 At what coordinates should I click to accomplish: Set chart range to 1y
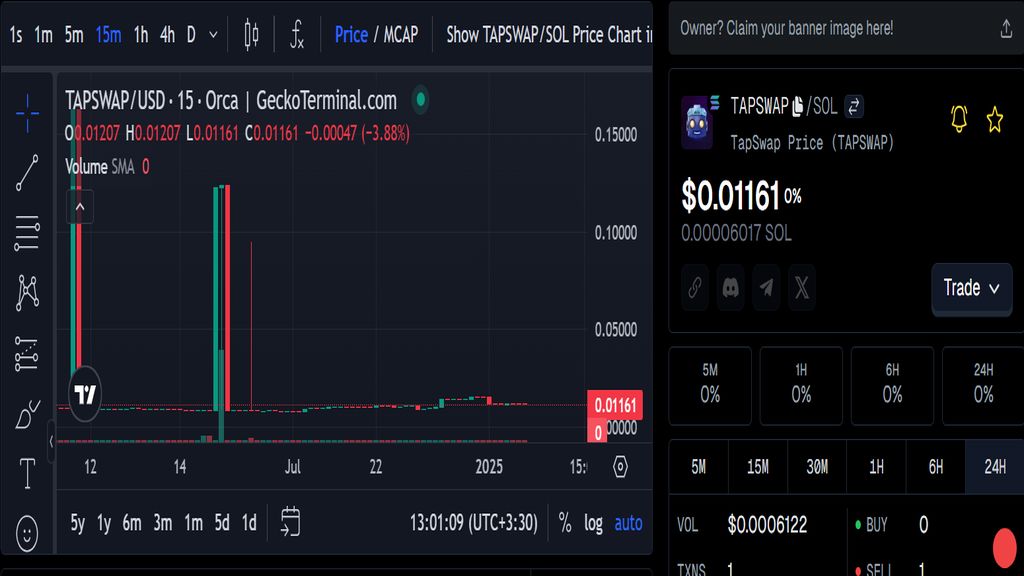pos(104,523)
